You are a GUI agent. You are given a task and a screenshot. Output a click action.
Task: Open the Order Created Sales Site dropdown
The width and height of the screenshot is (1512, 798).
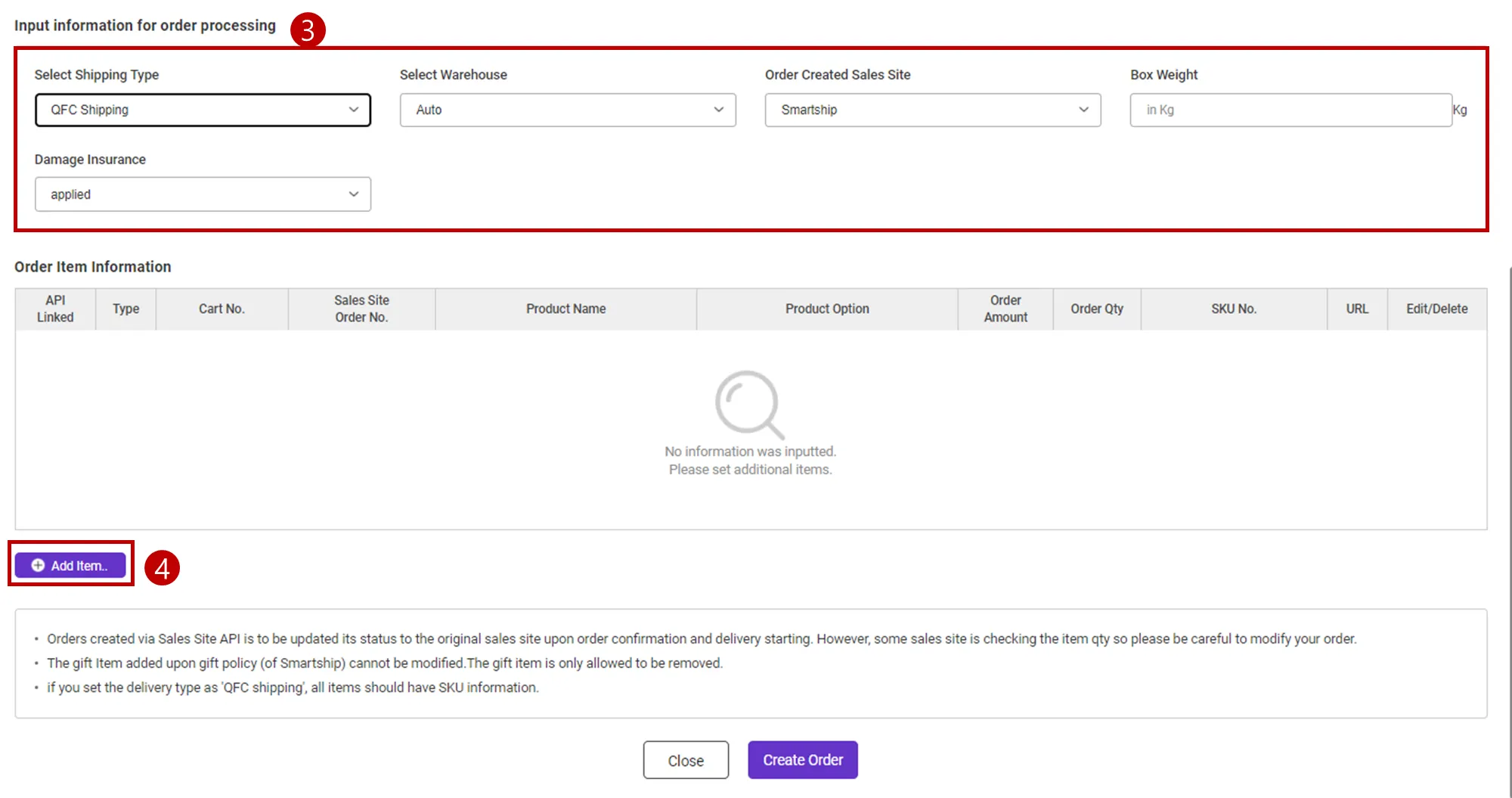coord(932,110)
